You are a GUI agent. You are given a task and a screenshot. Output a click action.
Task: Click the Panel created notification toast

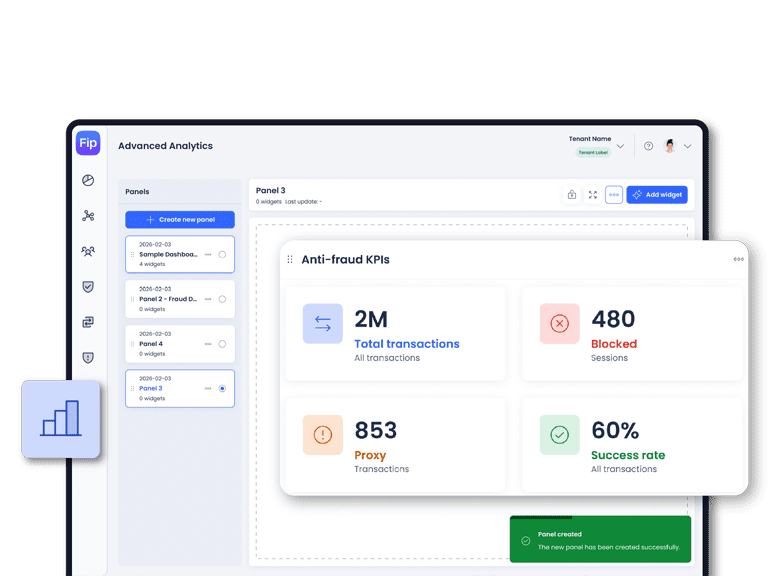[x=600, y=539]
